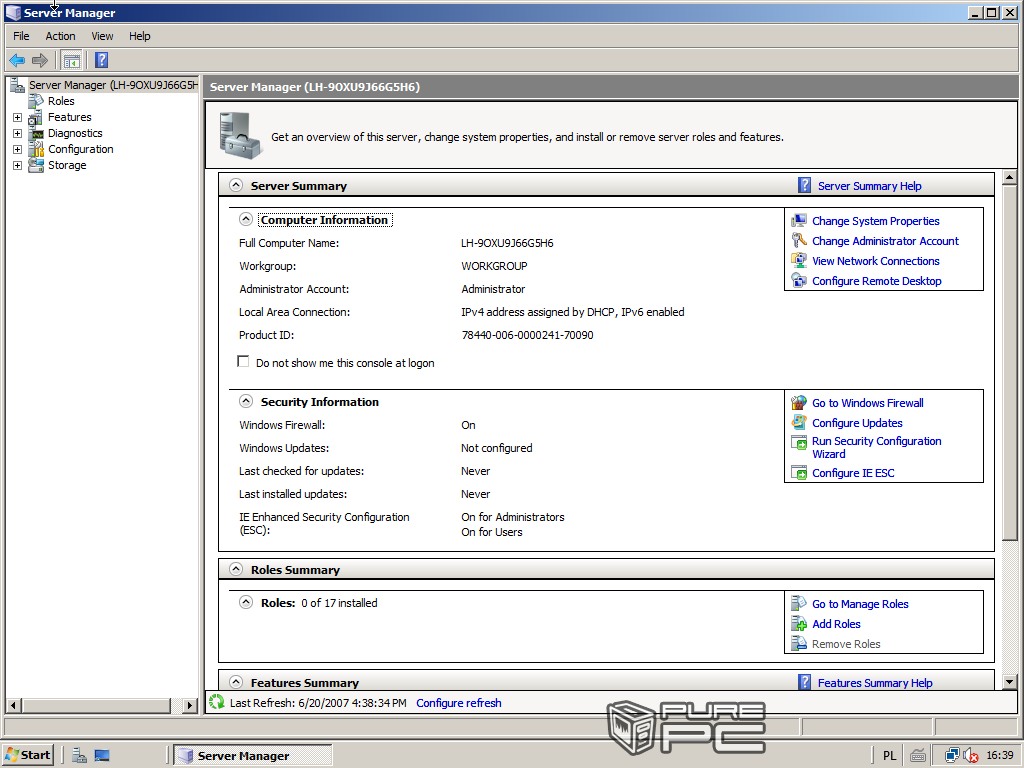The height and width of the screenshot is (768, 1024).
Task: Click the Product ID value 78440-006-0000241-70090
Action: coord(528,335)
